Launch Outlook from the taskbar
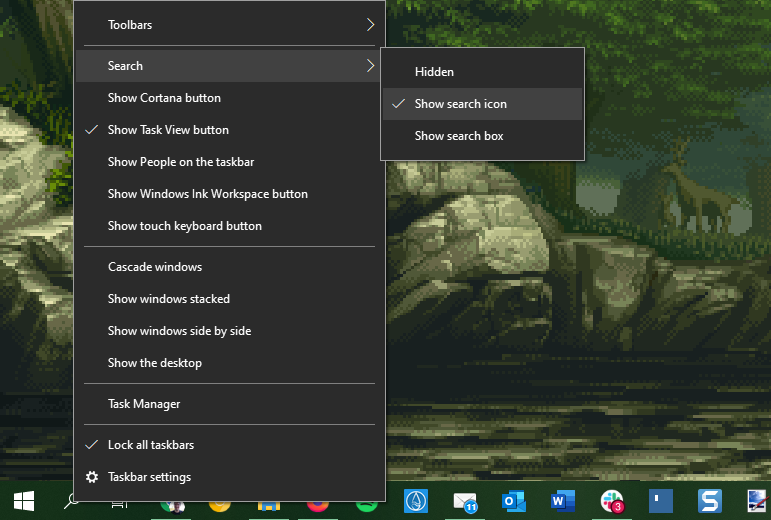This screenshot has height=520, width=771. (x=514, y=500)
